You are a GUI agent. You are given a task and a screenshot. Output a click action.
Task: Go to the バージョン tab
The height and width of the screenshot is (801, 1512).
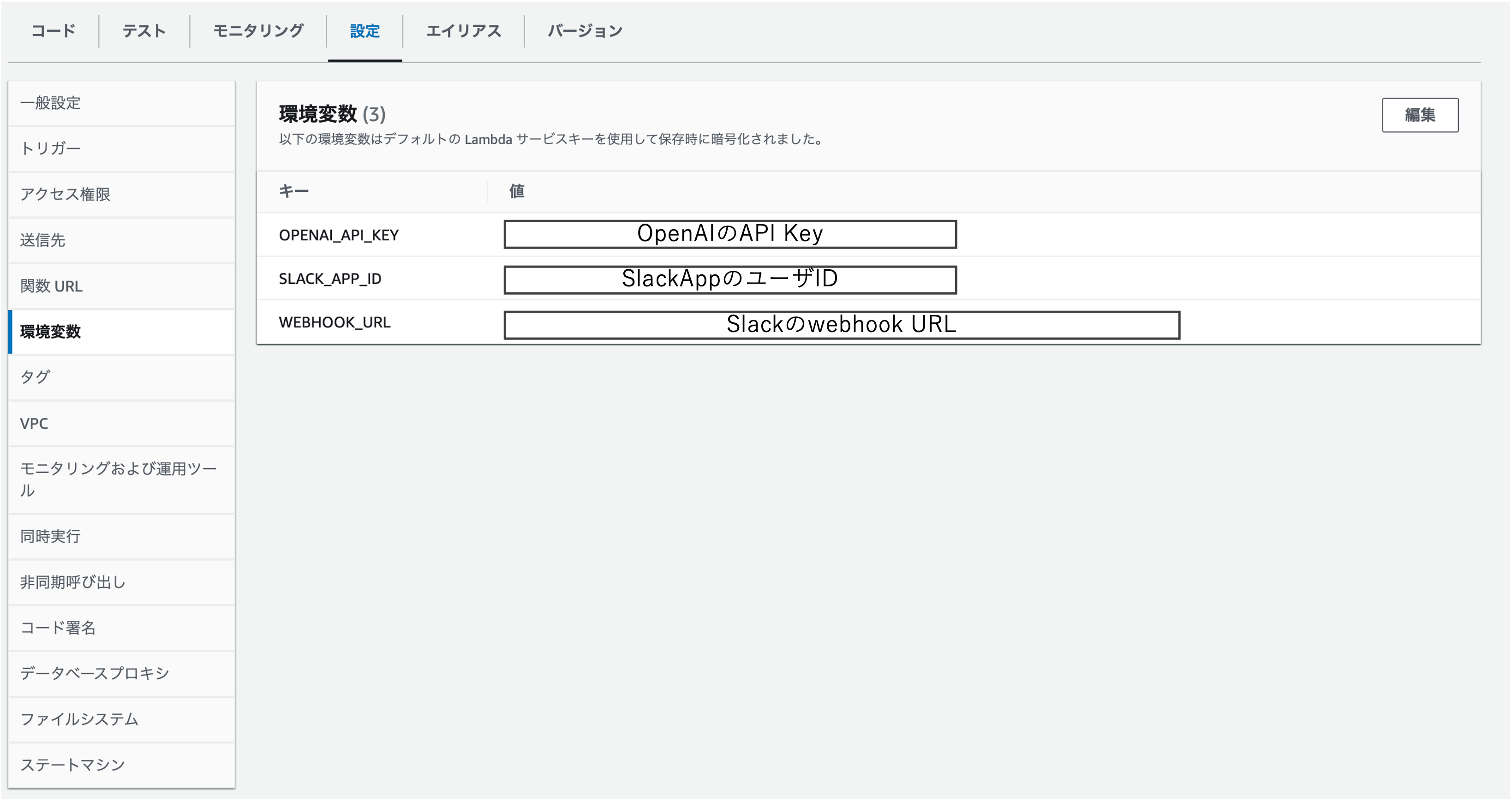point(585,31)
